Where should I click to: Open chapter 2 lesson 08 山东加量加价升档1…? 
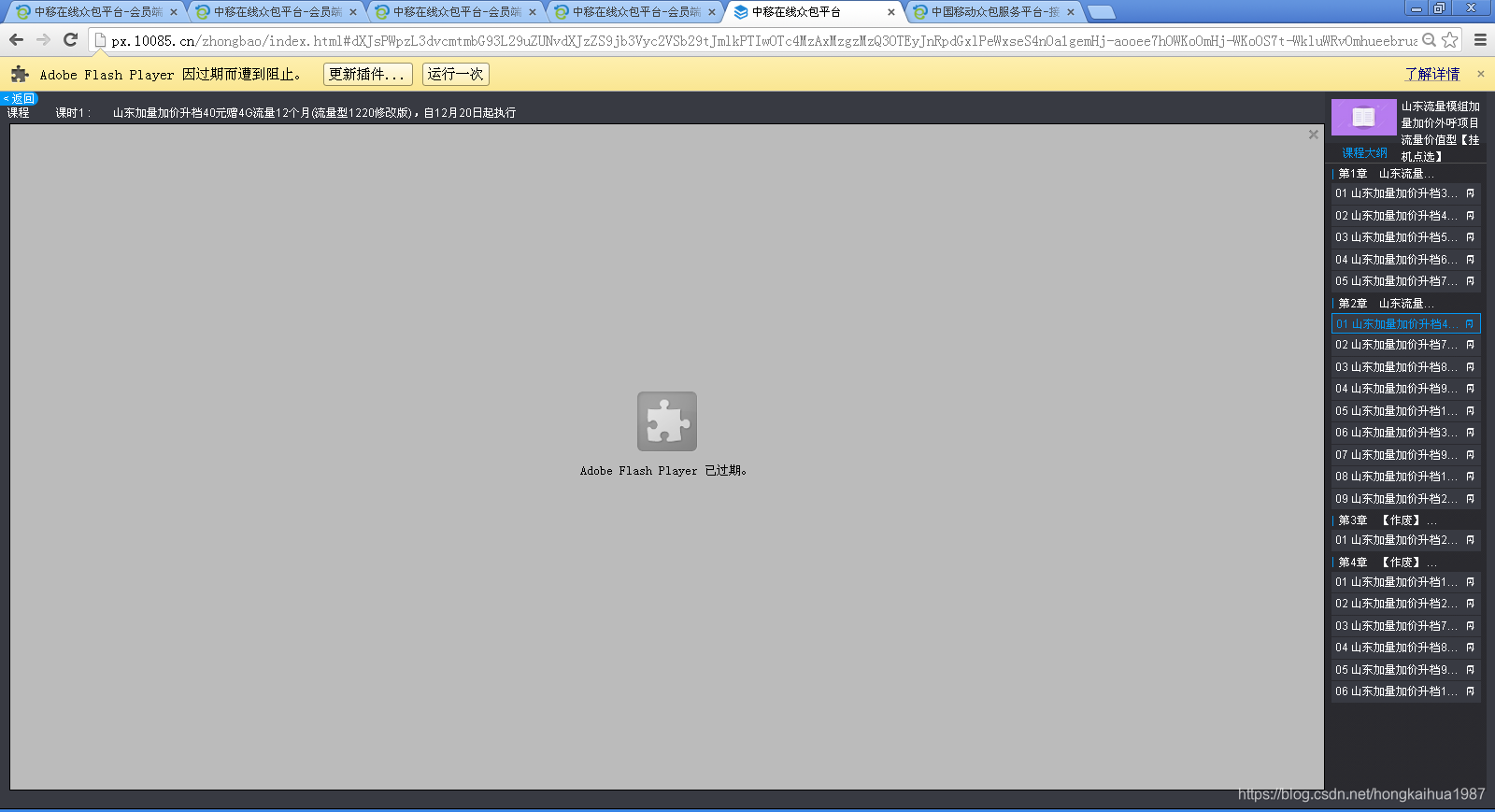point(1406,477)
